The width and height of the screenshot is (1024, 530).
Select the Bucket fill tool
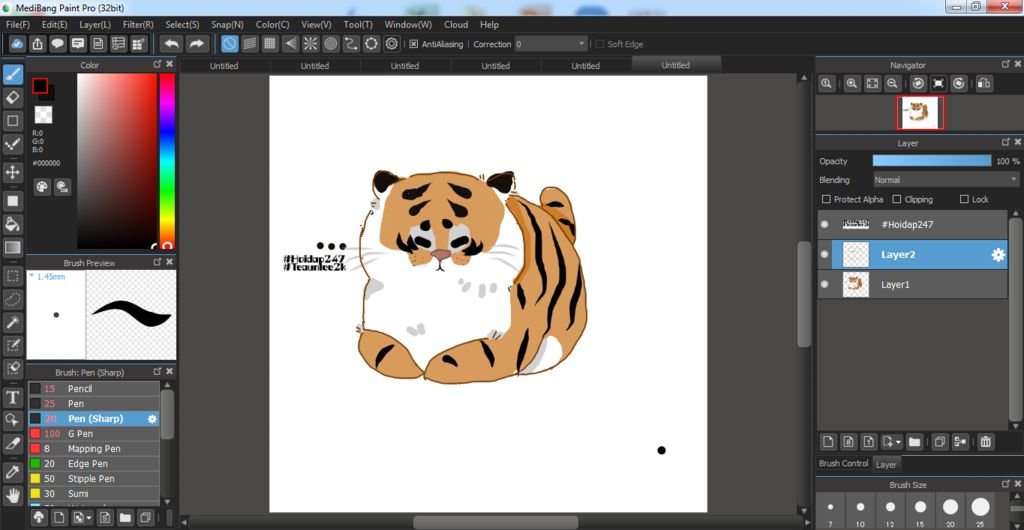pos(12,225)
